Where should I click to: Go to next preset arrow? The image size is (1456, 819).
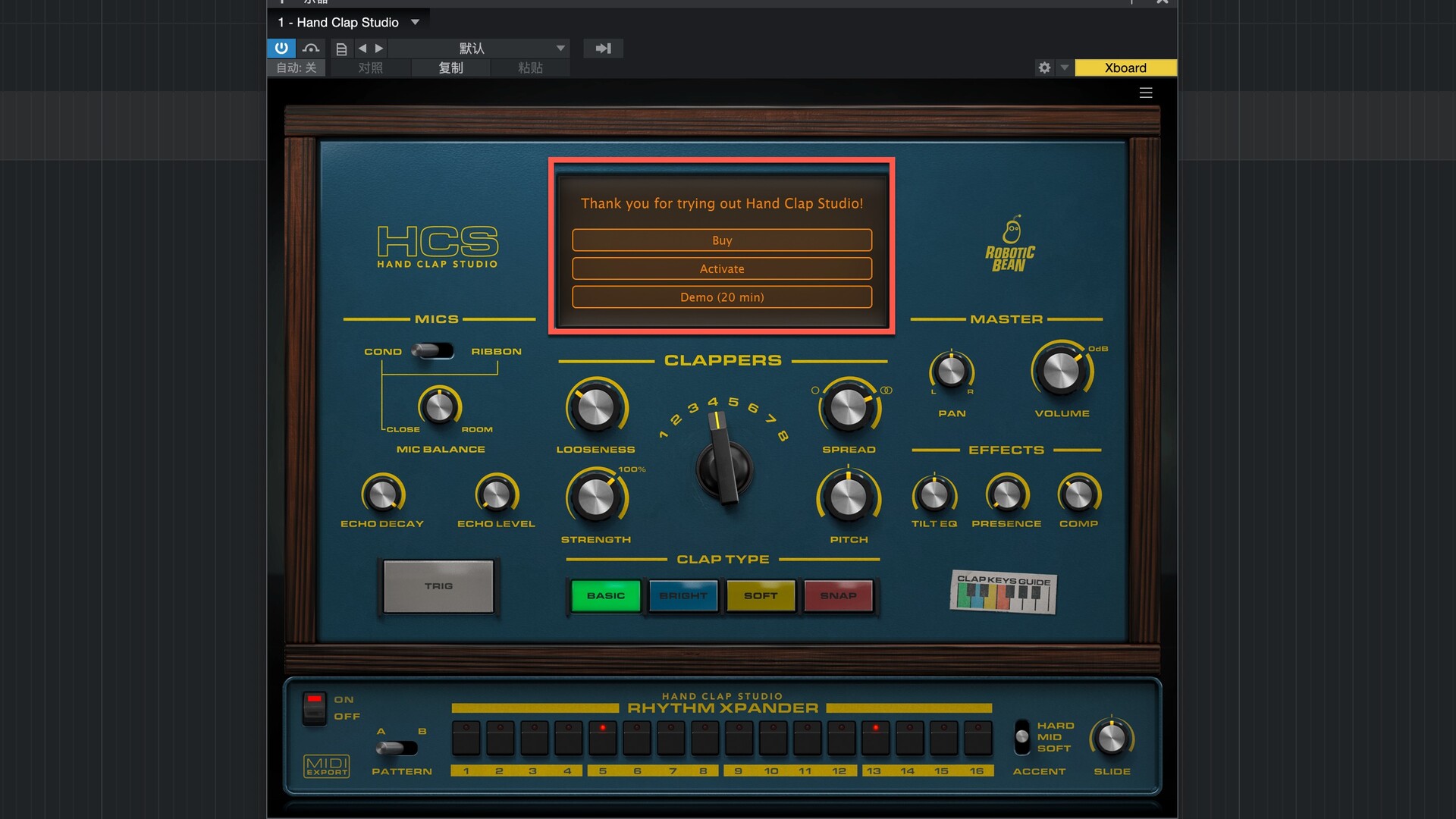(379, 48)
